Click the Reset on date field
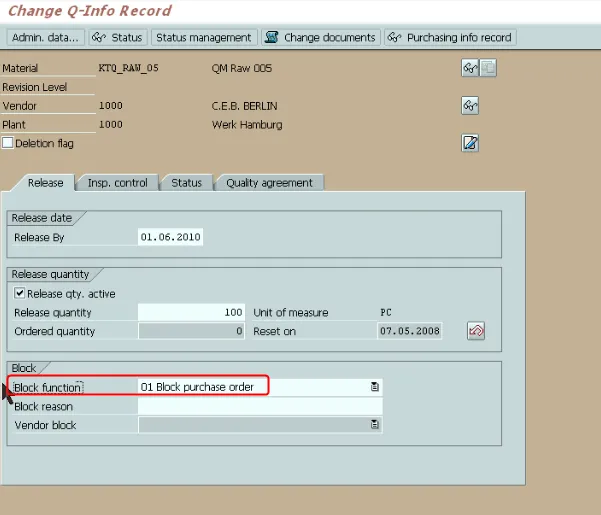Viewport: 601px width, 515px height. click(410, 331)
